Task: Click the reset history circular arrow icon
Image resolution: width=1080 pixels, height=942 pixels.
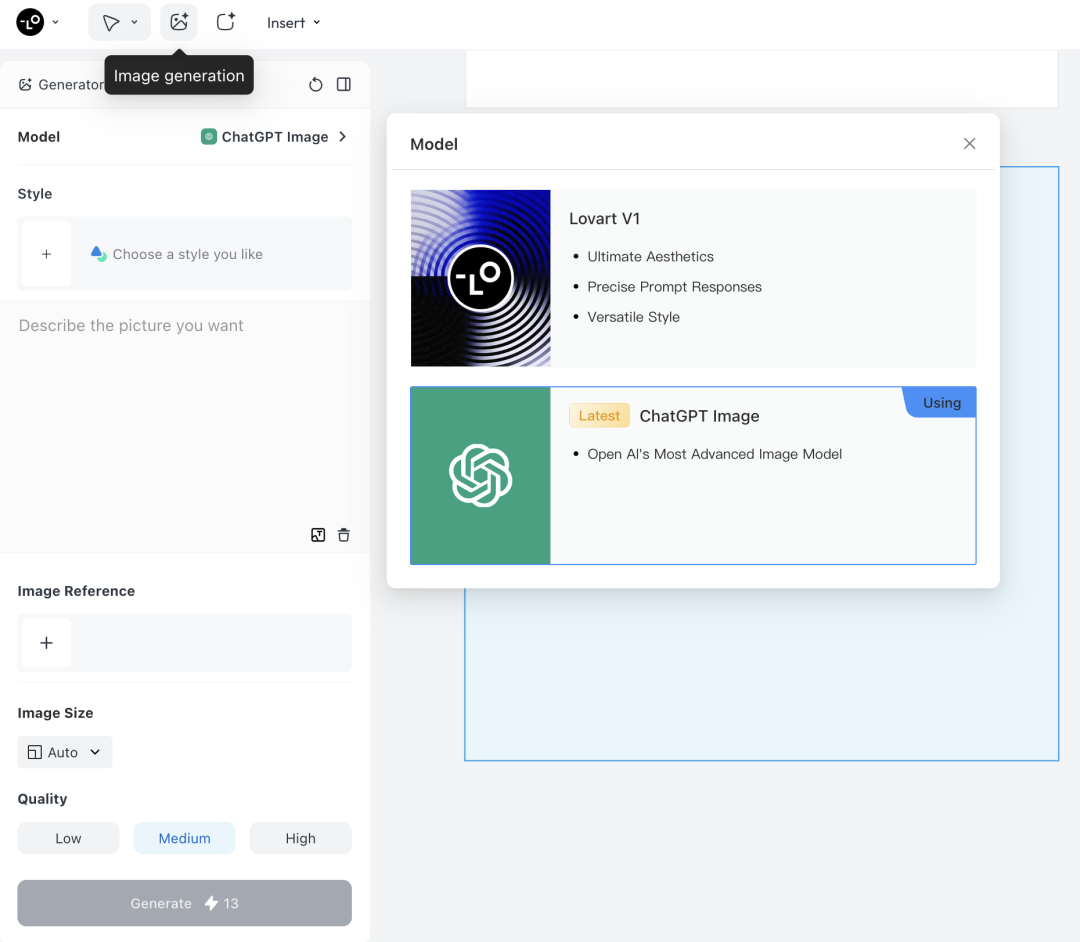Action: pos(315,85)
